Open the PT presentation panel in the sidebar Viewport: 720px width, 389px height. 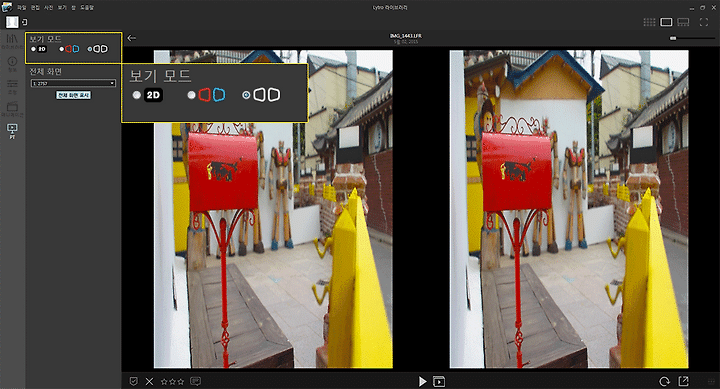tap(12, 131)
